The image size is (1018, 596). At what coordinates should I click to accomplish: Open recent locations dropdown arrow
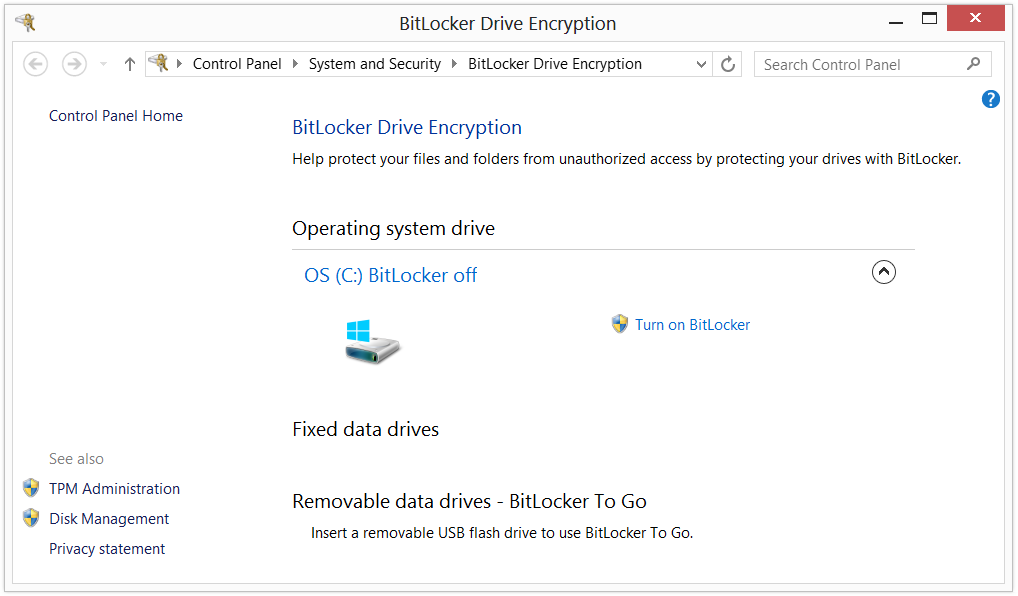click(103, 64)
